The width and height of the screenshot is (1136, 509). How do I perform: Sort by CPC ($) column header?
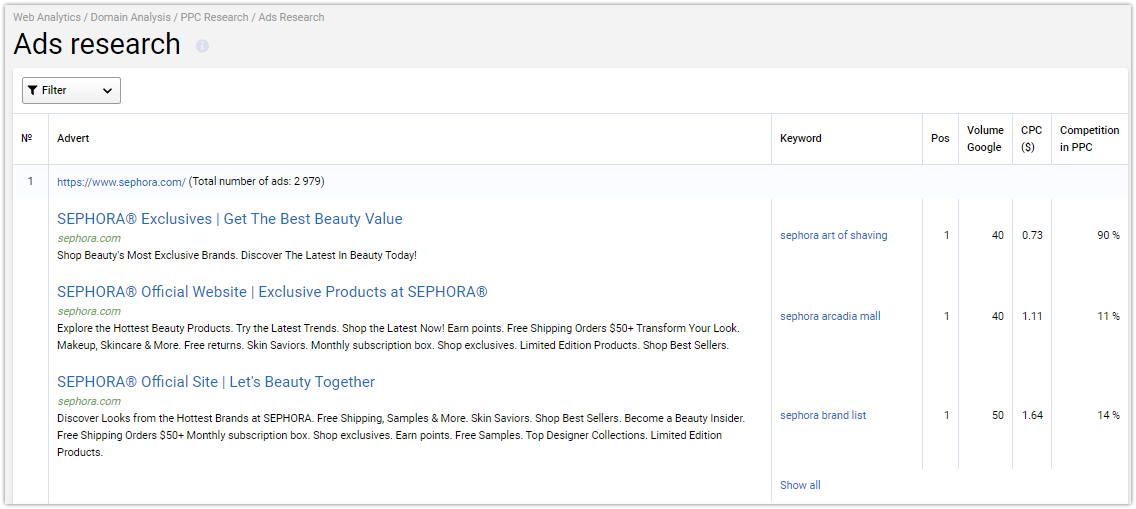click(x=1032, y=138)
